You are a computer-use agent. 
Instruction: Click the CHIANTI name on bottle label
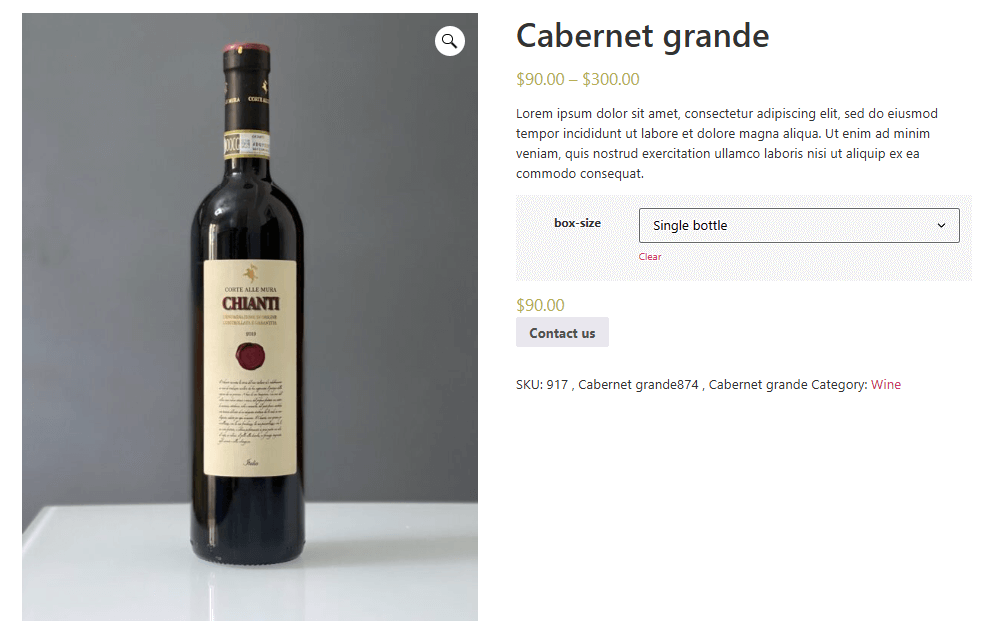[250, 303]
